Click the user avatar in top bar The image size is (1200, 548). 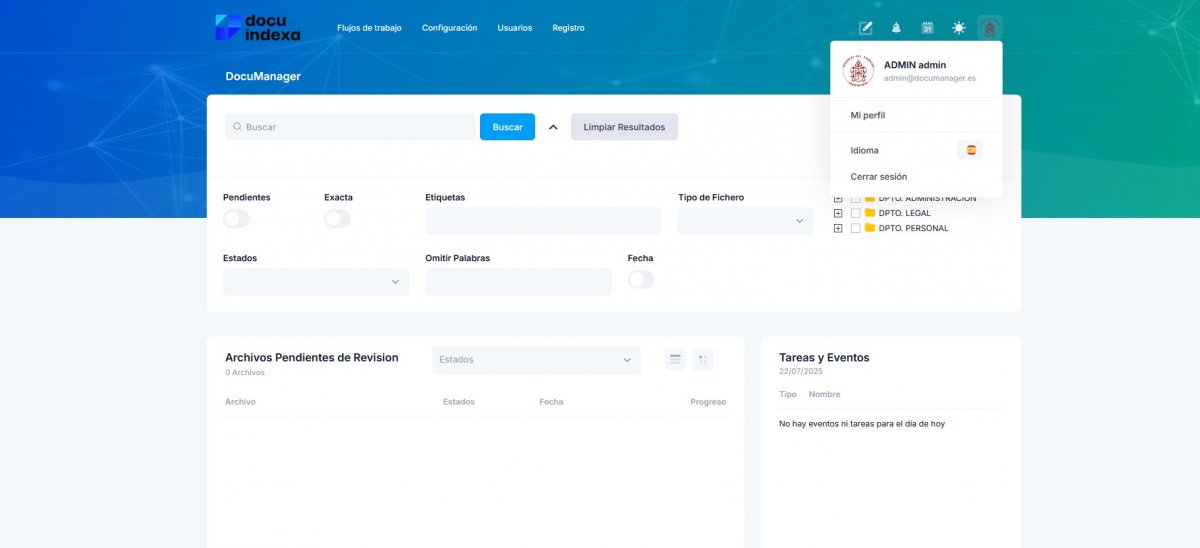[x=990, y=28]
